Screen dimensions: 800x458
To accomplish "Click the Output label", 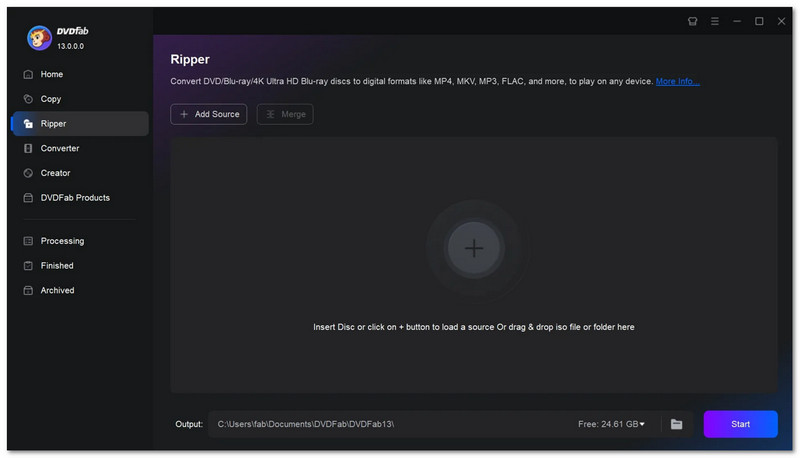I will point(189,424).
